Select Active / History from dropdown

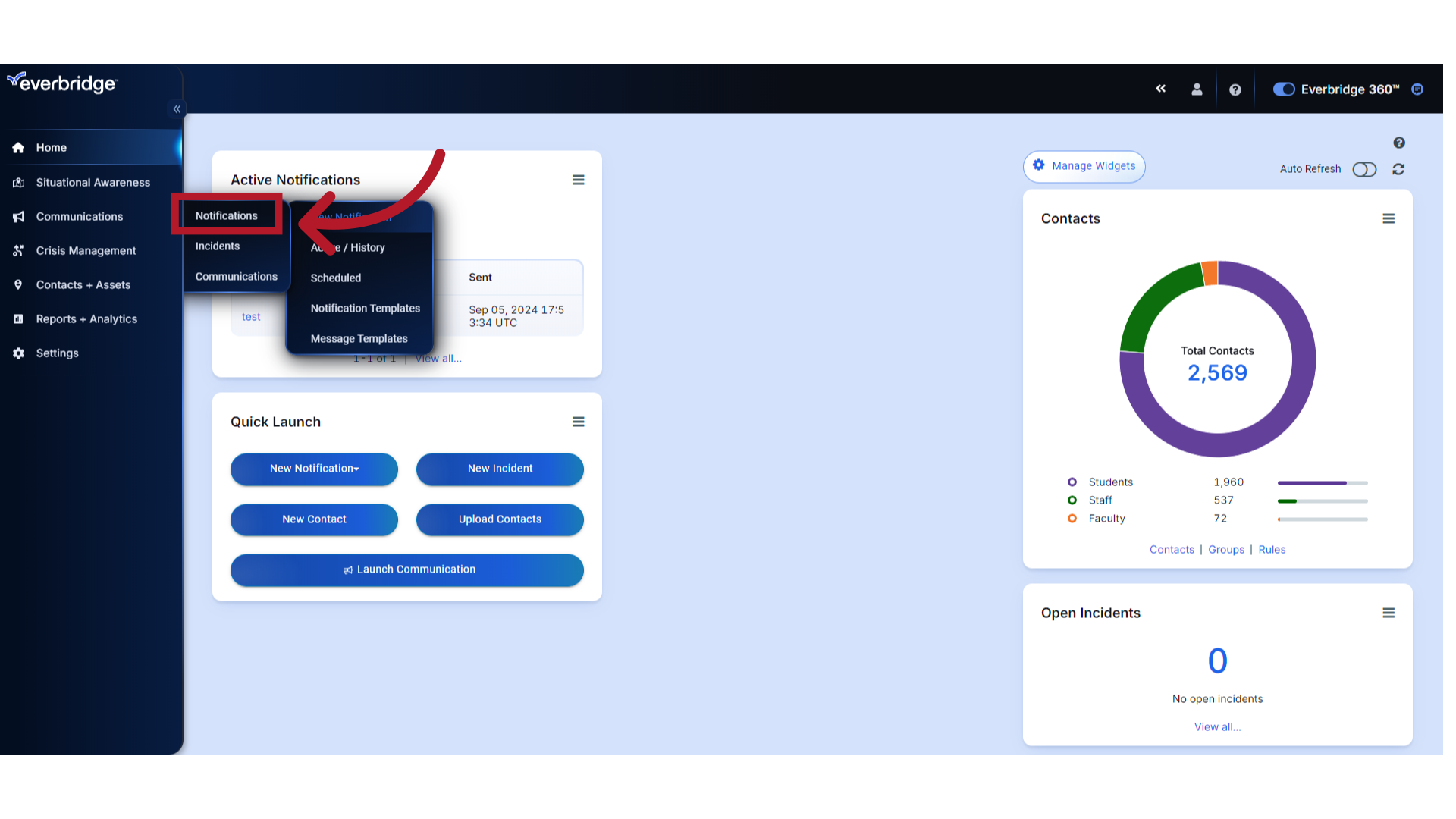[348, 247]
